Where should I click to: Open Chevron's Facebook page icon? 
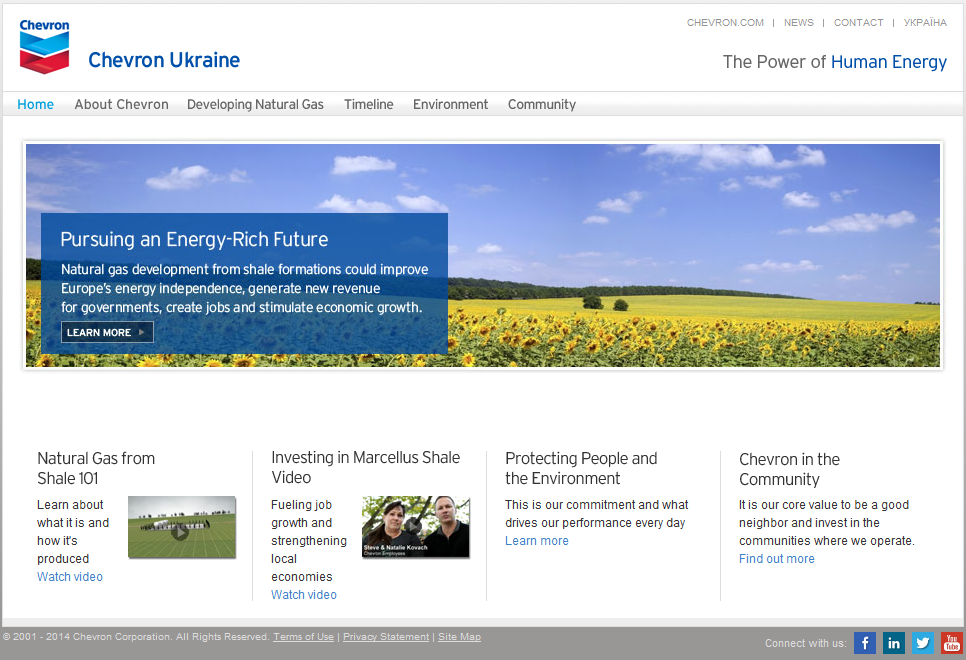[x=864, y=643]
